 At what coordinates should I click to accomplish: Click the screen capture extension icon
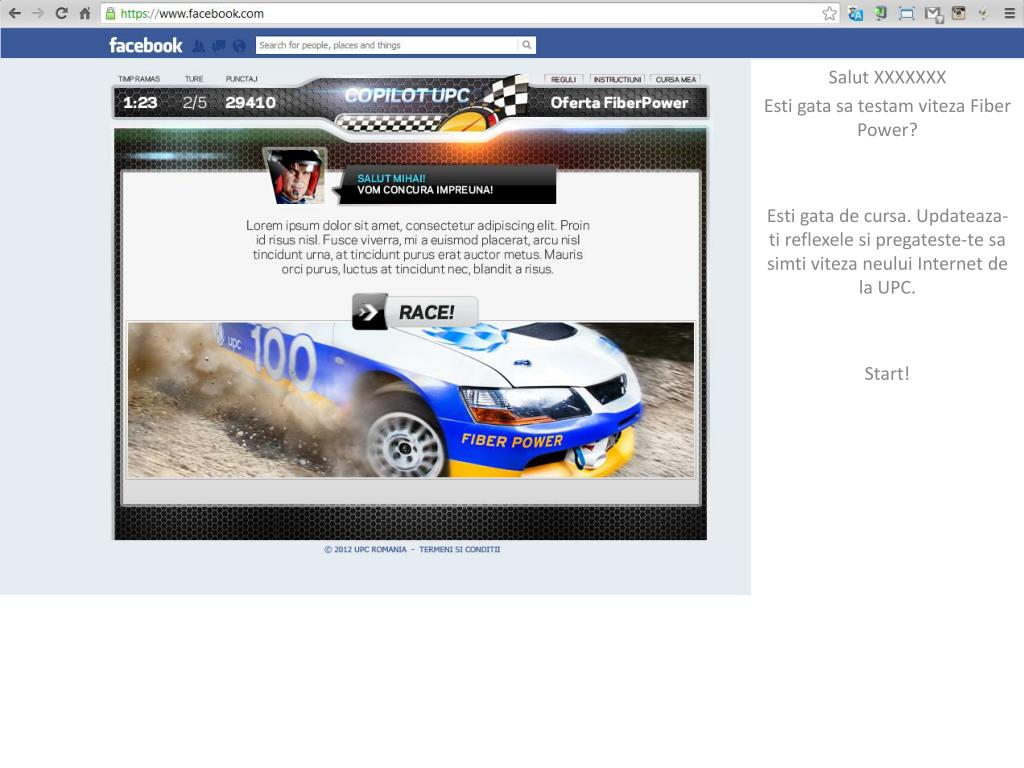click(906, 13)
